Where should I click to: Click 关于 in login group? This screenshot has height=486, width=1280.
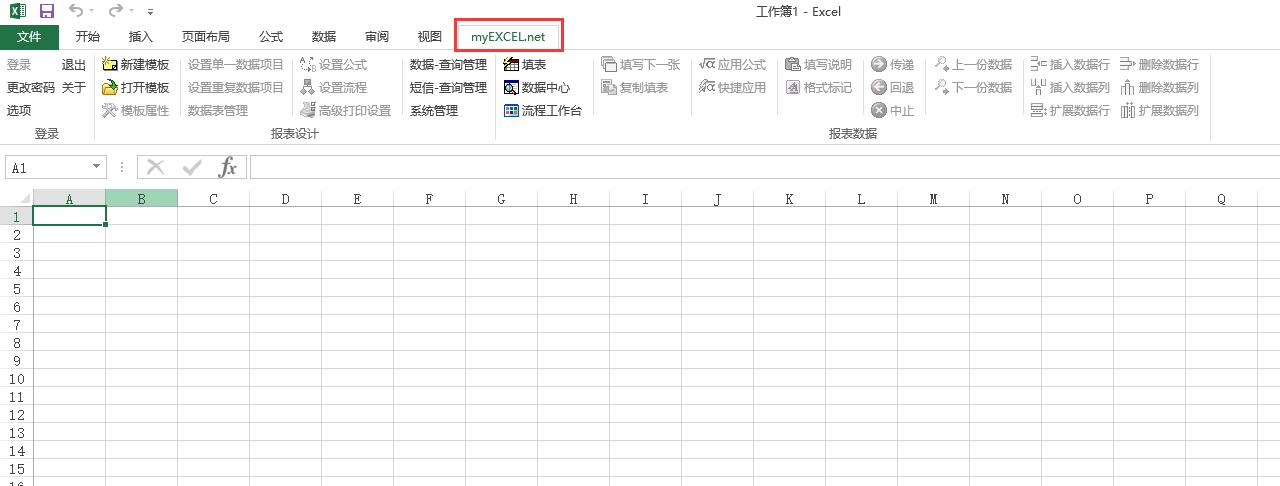[74, 88]
